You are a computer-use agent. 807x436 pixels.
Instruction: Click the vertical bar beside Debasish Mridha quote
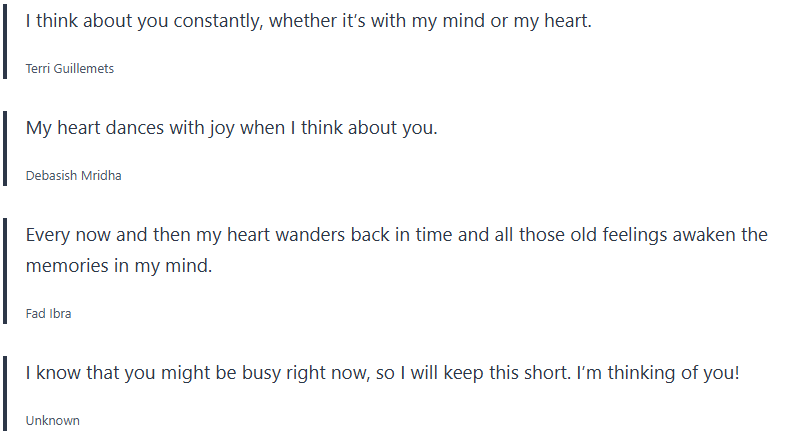point(5,149)
